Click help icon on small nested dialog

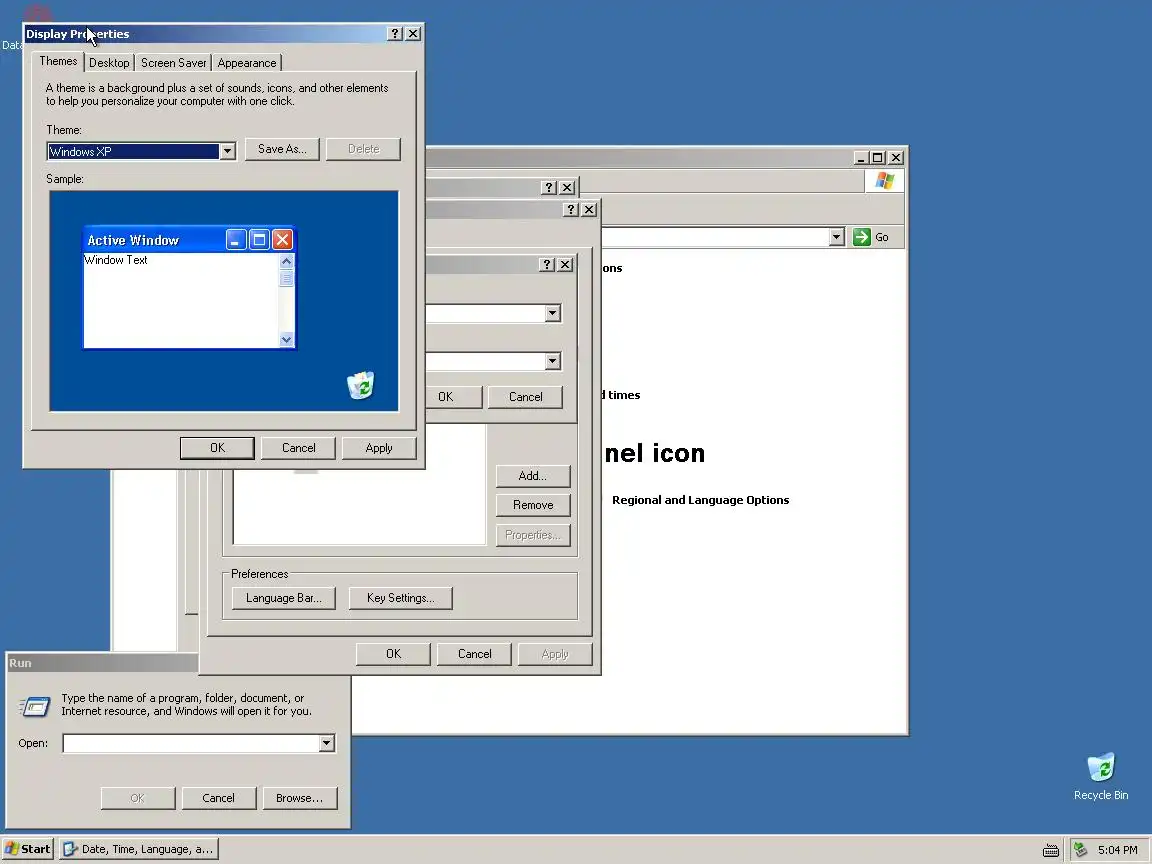[547, 264]
